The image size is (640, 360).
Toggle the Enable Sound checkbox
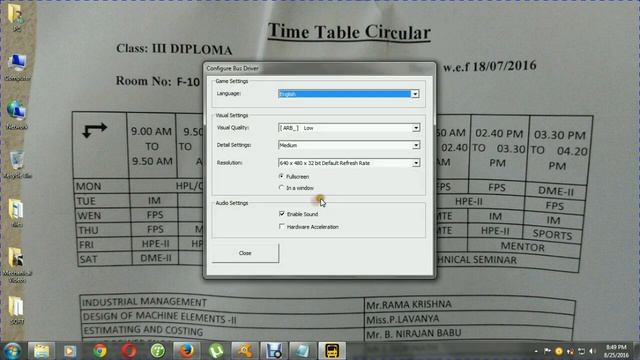point(282,214)
